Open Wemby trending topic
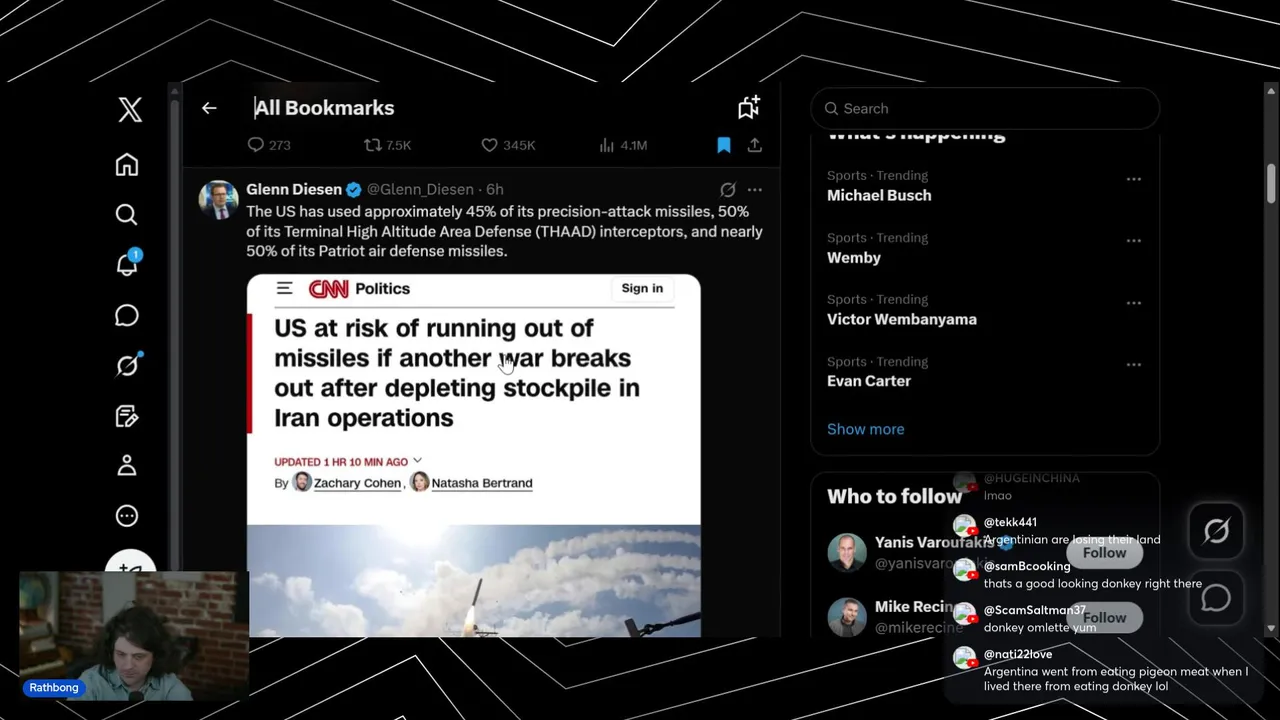Viewport: 1280px width, 720px height. [854, 257]
